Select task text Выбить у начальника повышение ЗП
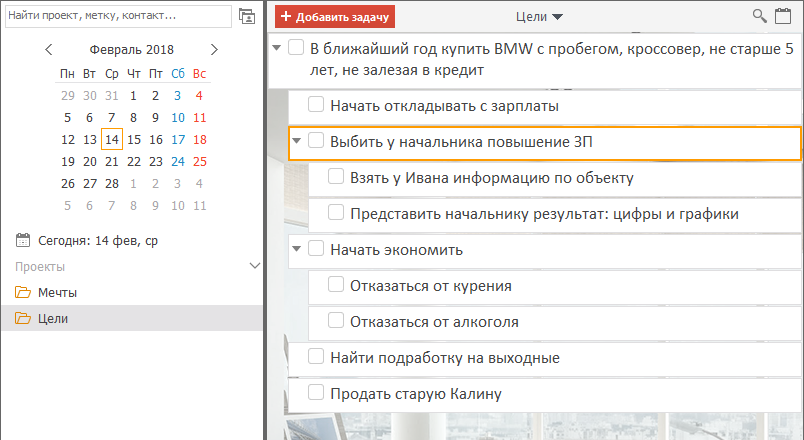 [461, 142]
